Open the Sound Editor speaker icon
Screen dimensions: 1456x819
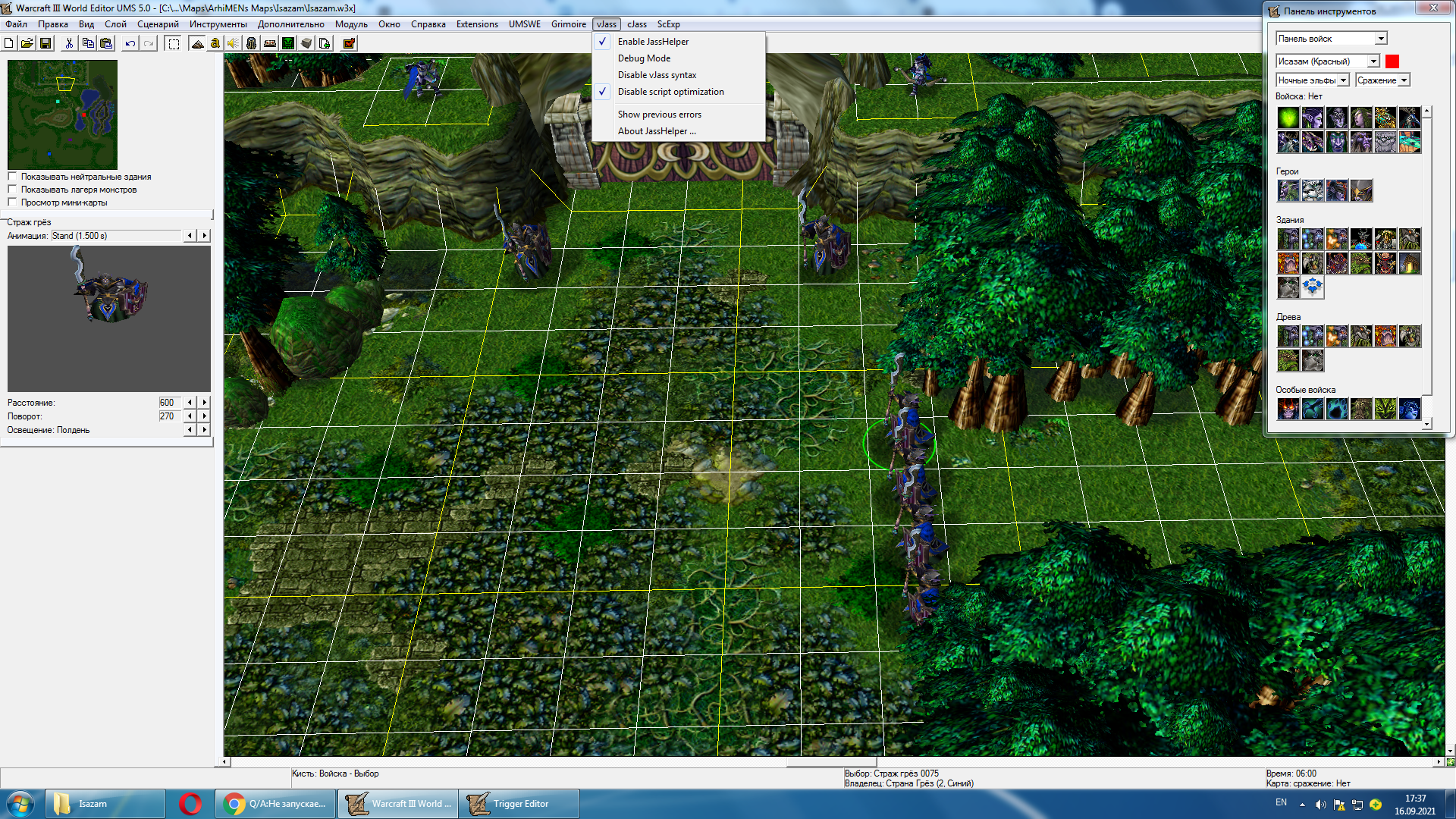(x=234, y=43)
